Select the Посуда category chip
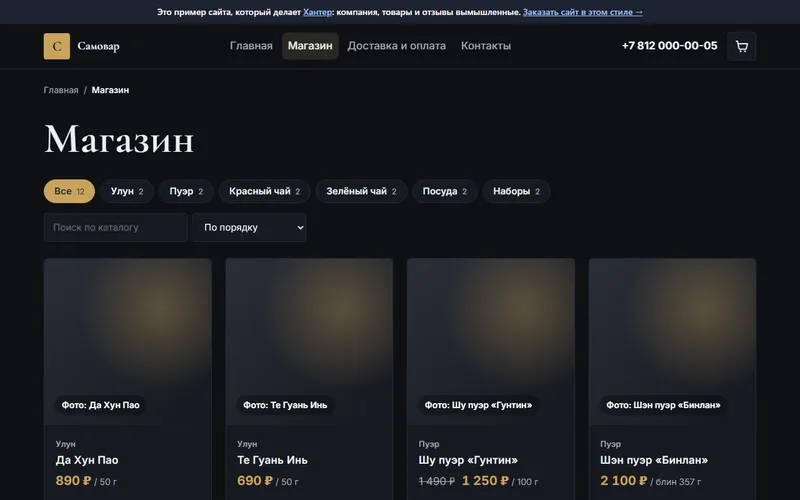Image resolution: width=800 pixels, height=500 pixels. tap(445, 191)
